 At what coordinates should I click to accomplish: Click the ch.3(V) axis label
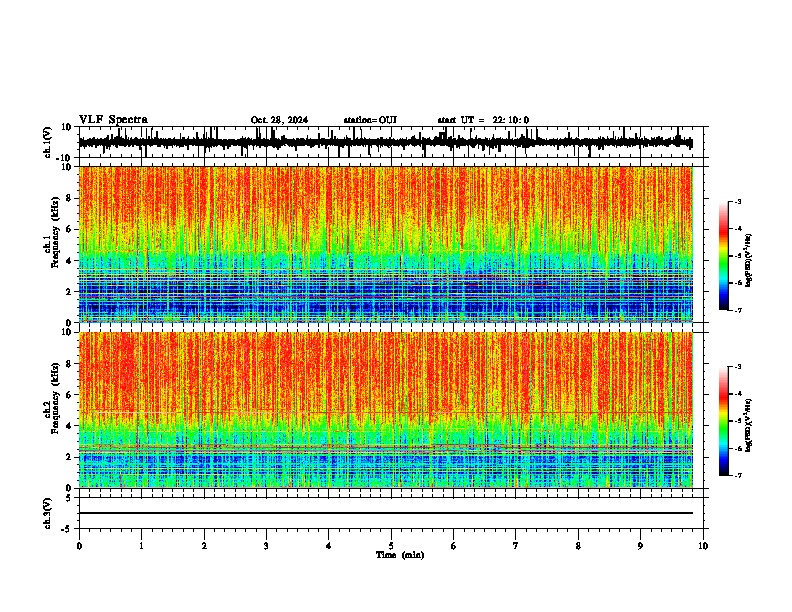point(47,513)
